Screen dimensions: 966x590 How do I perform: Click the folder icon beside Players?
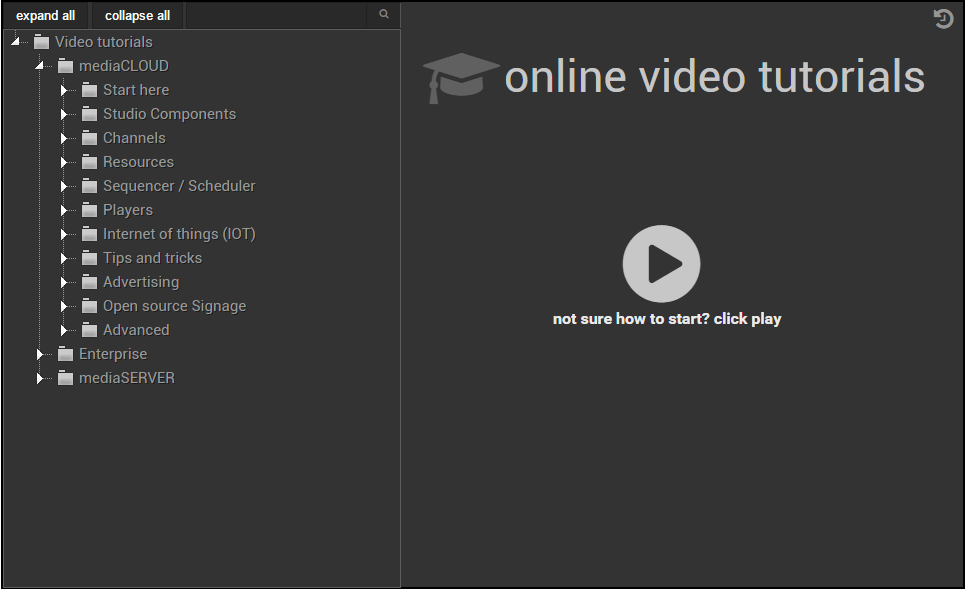tap(88, 209)
